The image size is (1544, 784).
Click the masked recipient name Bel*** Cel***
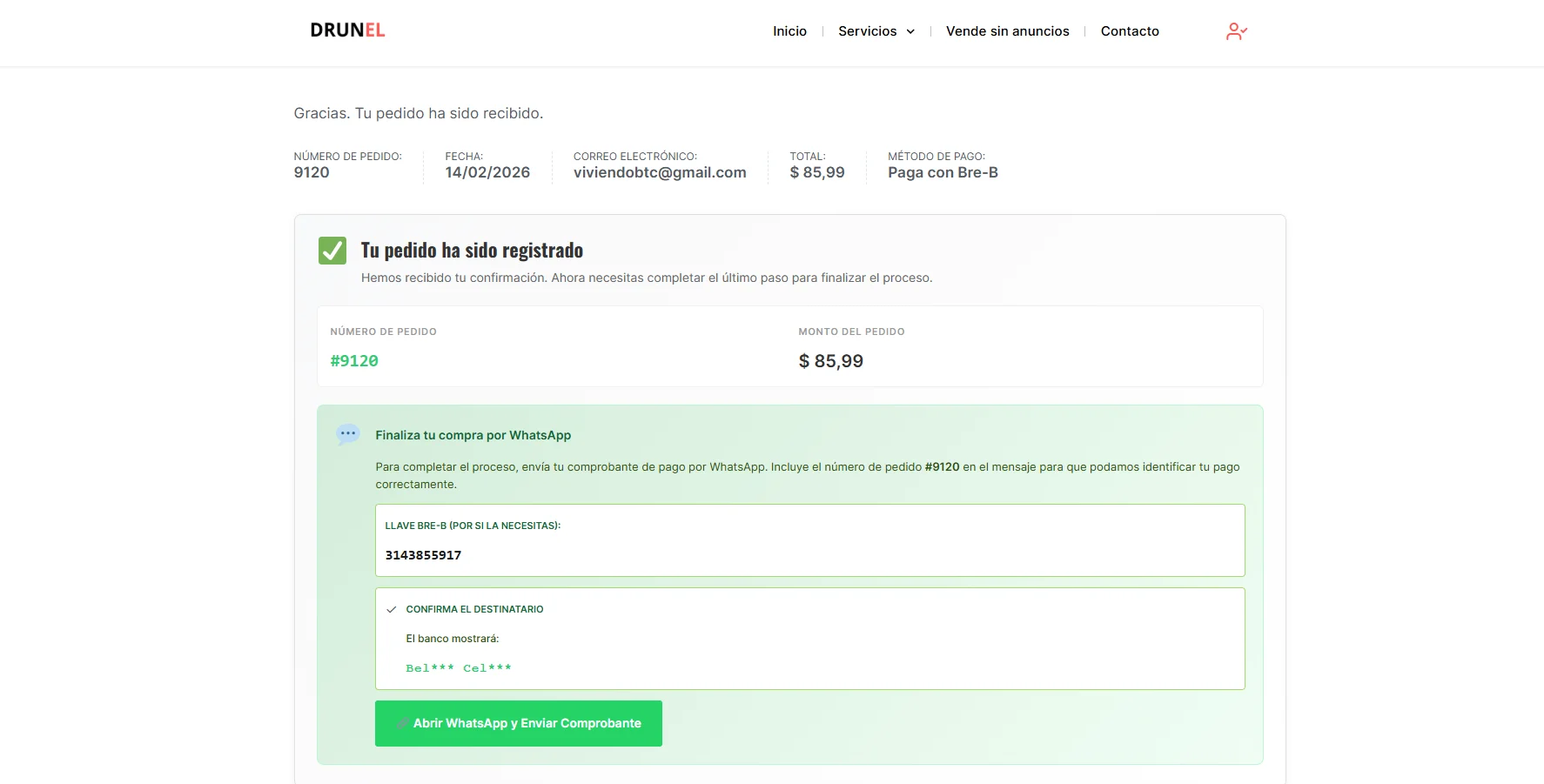tap(459, 668)
